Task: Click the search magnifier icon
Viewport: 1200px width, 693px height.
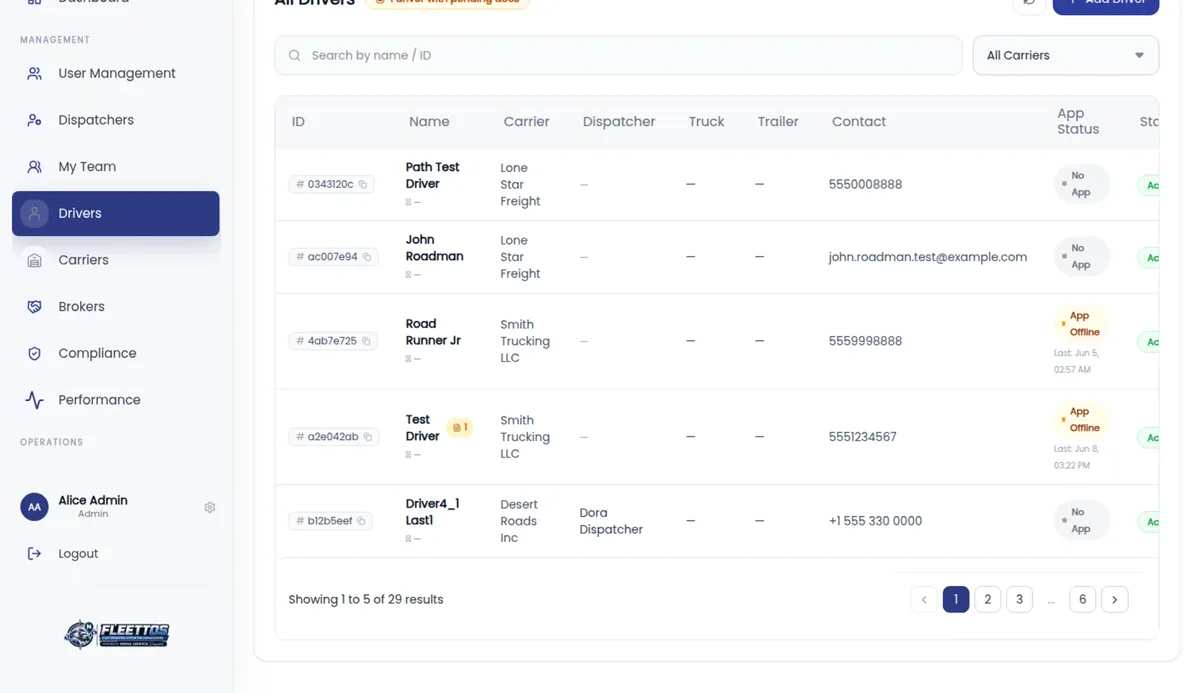Action: click(x=294, y=56)
